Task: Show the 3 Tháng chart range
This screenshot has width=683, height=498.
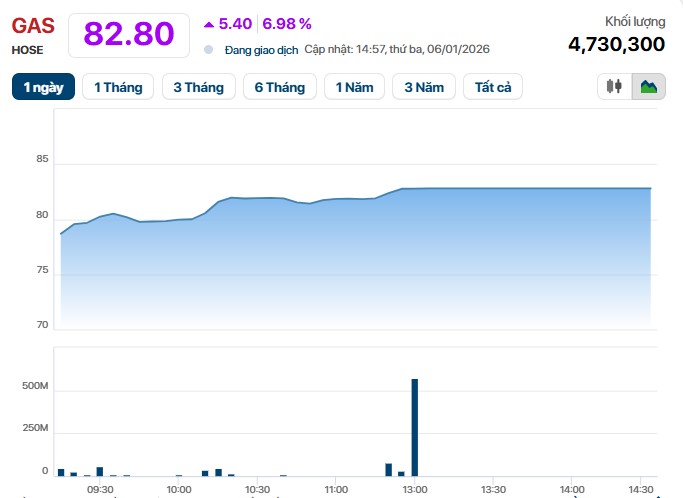Action: click(198, 87)
